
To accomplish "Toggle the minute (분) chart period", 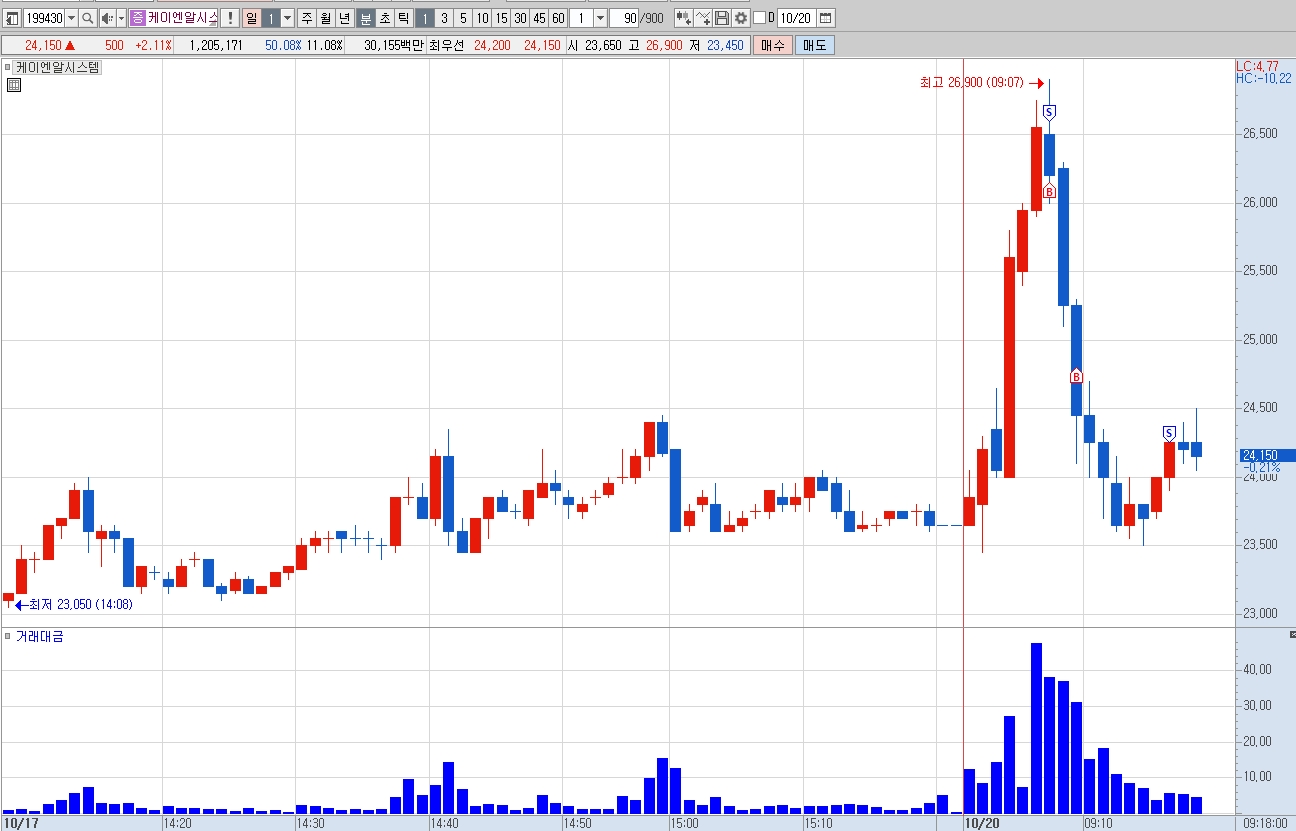I will point(366,18).
